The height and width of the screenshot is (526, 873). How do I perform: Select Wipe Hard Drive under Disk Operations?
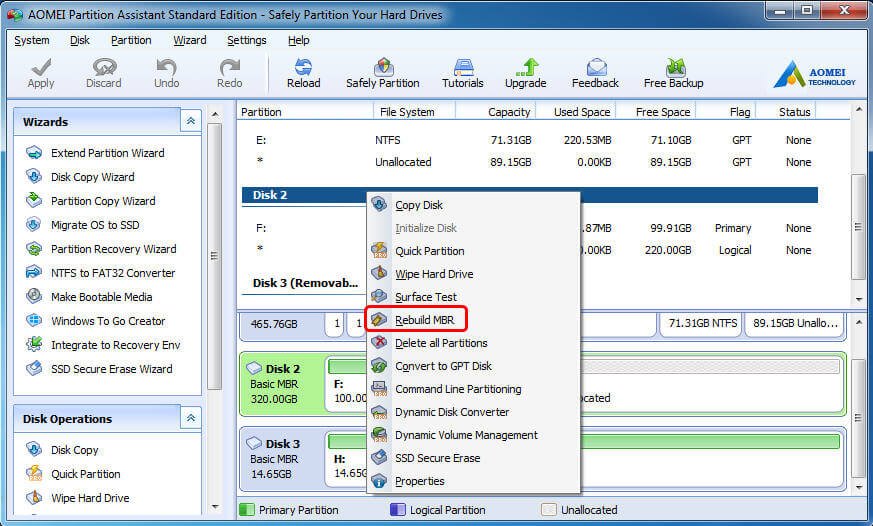click(77, 498)
